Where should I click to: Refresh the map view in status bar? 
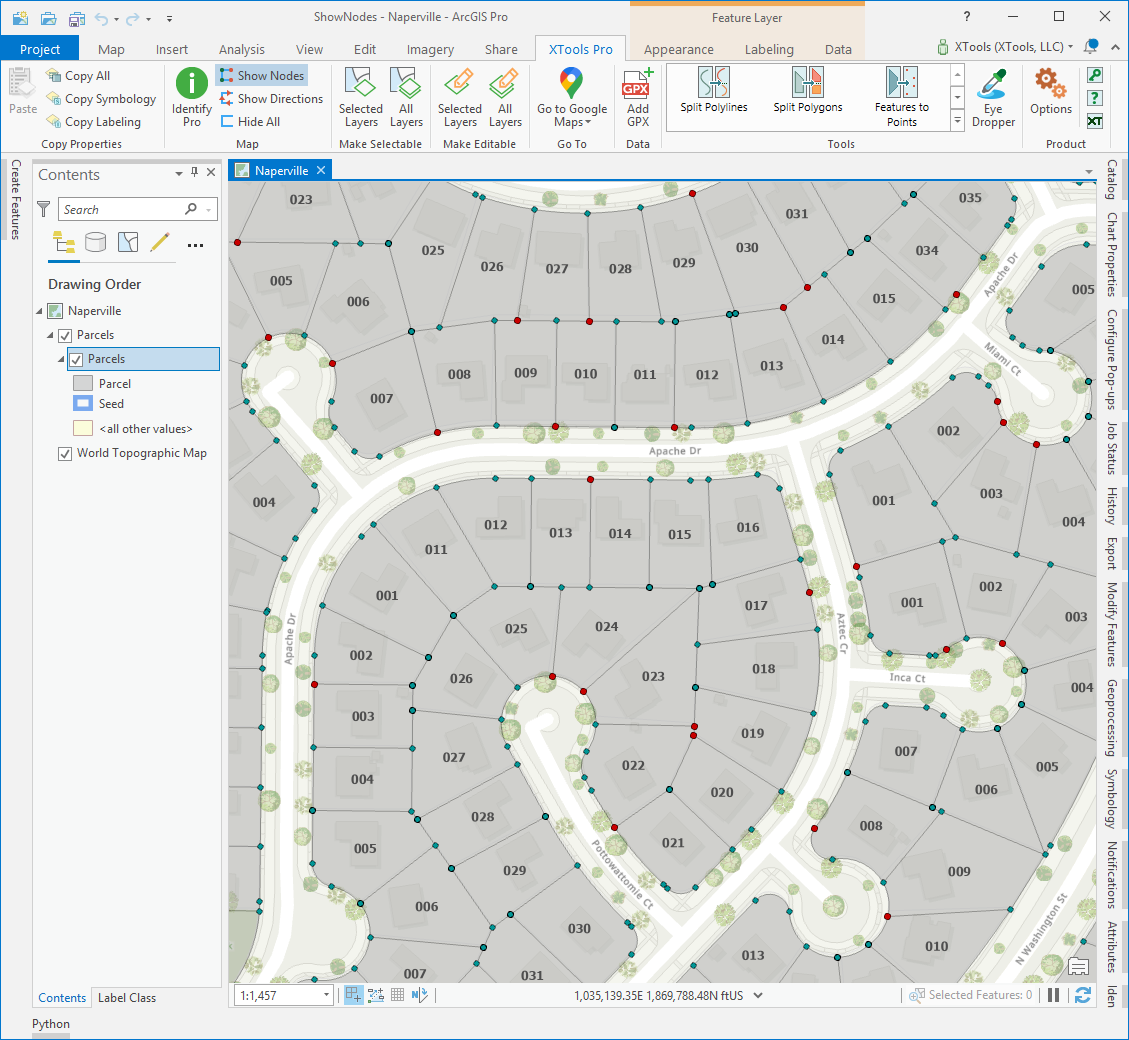point(1081,995)
